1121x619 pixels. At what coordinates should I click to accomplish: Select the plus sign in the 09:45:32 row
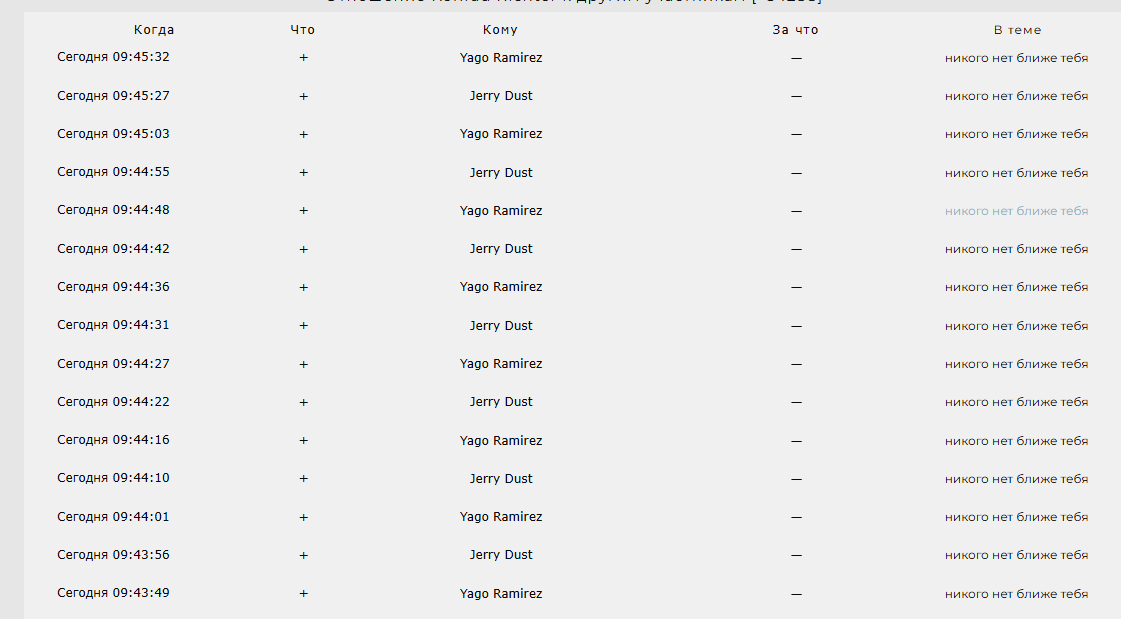pyautogui.click(x=303, y=58)
